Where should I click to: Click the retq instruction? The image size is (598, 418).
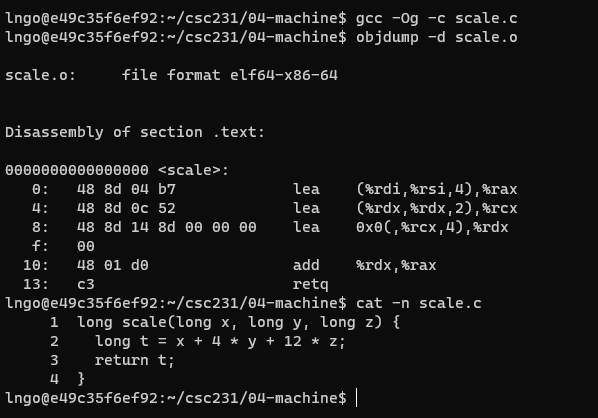click(310, 284)
